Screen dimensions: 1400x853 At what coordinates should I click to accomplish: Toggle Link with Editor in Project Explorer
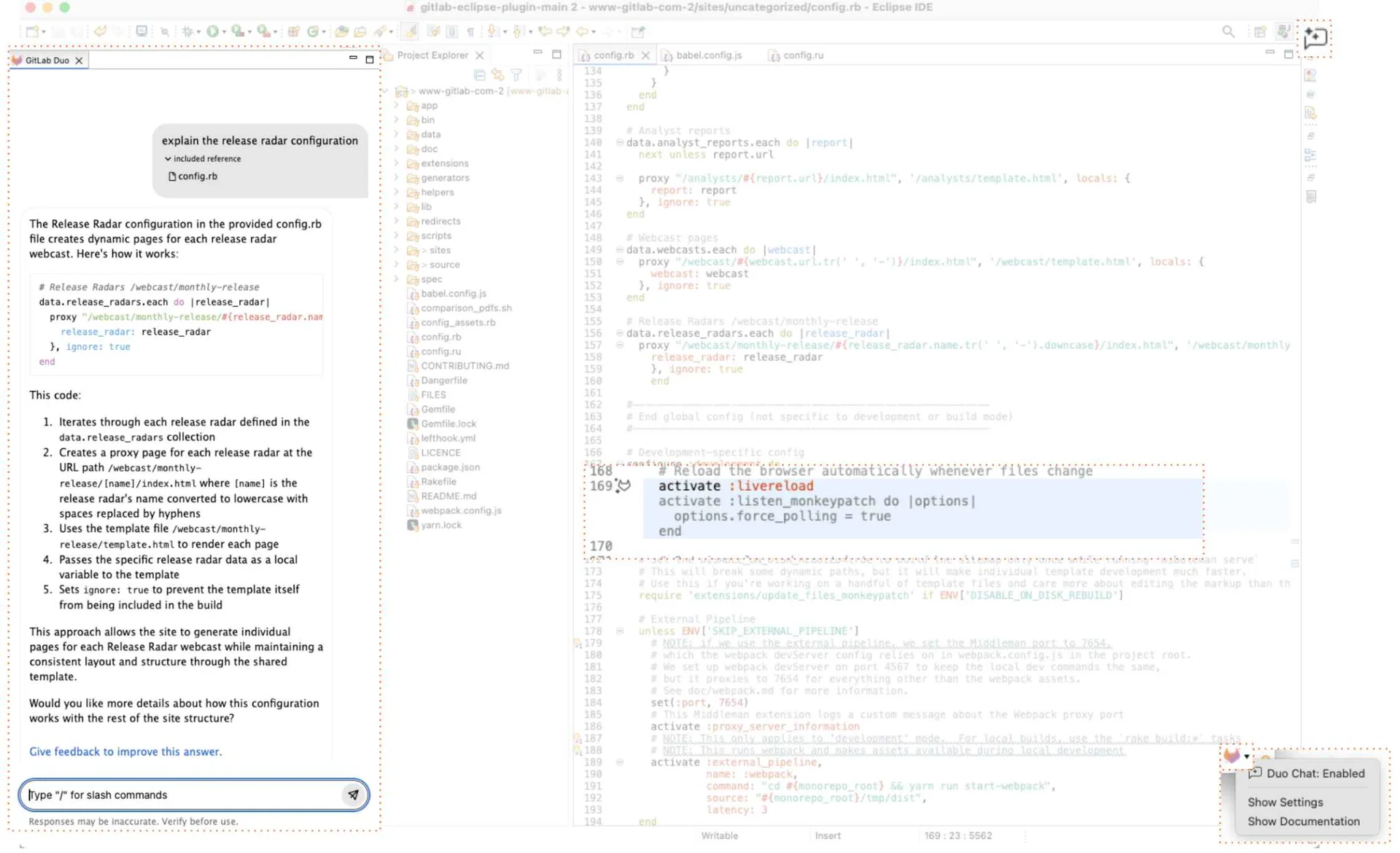pyautogui.click(x=498, y=74)
